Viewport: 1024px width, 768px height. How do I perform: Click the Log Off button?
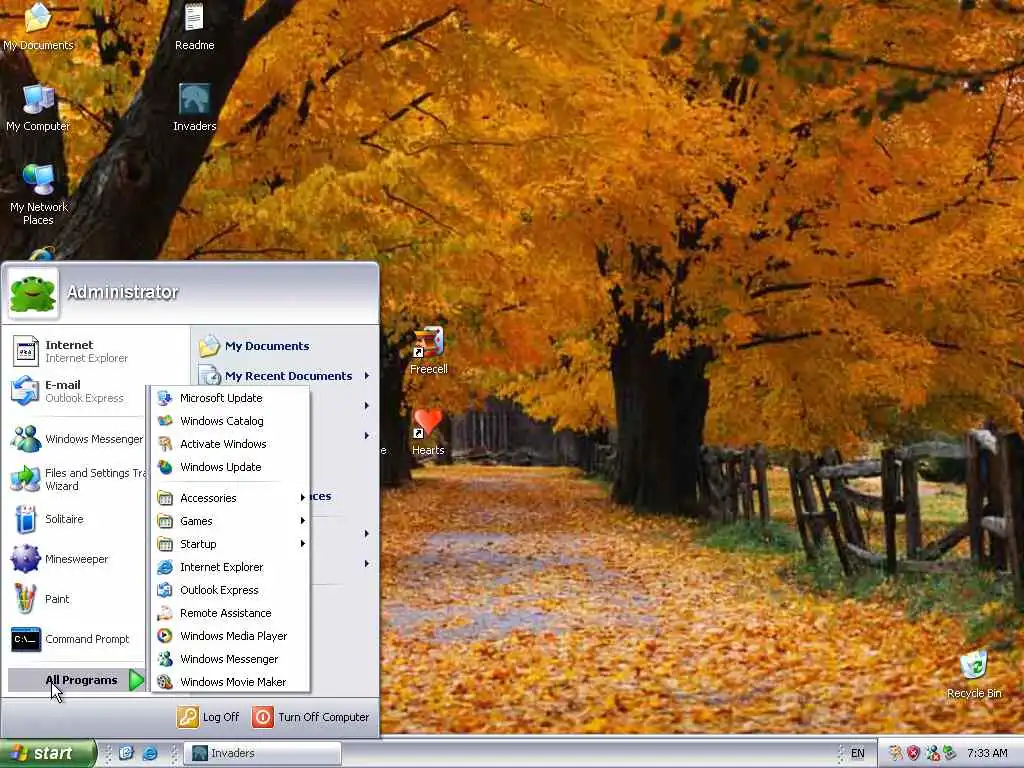(208, 717)
